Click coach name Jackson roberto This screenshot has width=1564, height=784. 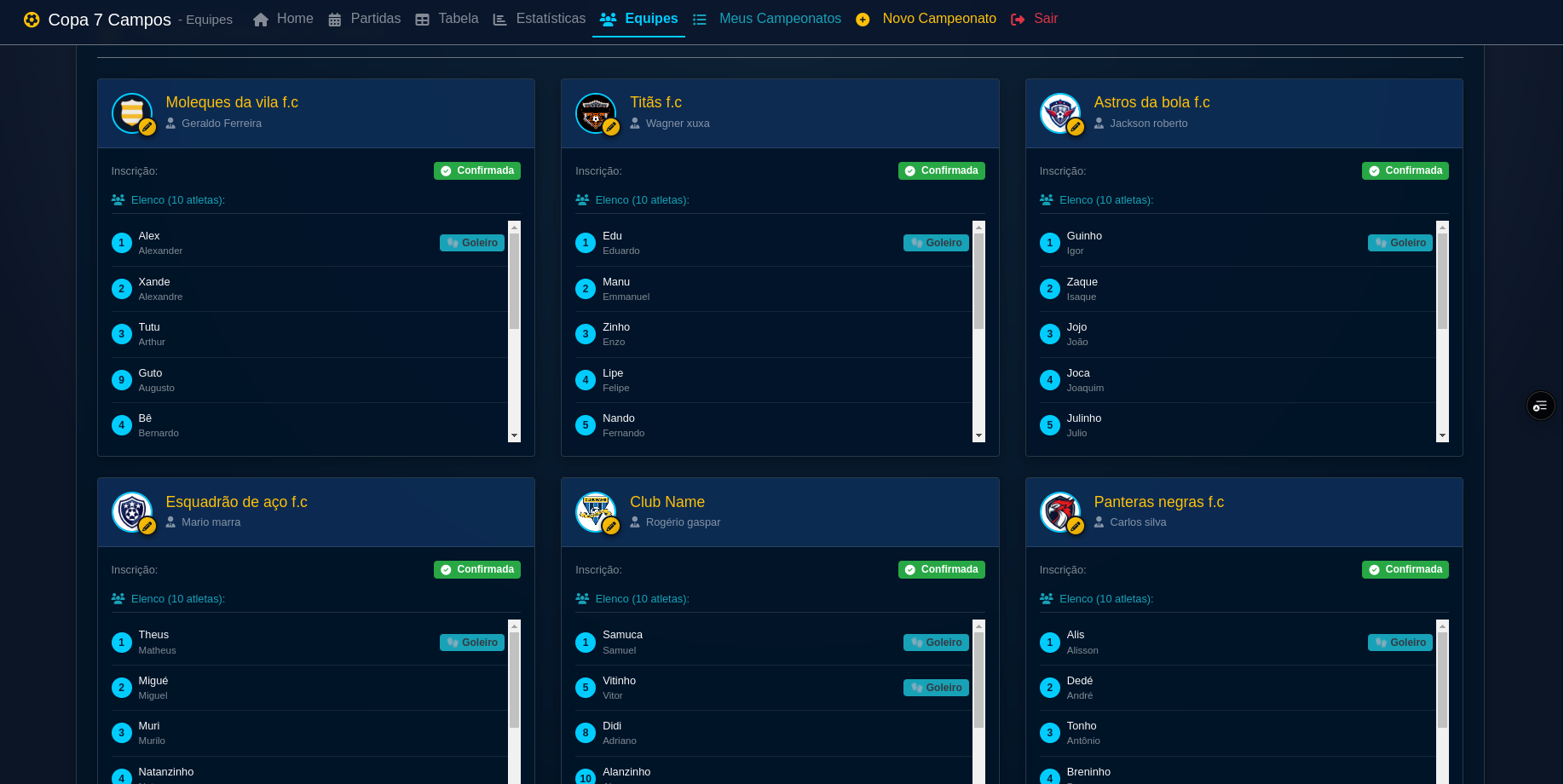(x=1148, y=124)
